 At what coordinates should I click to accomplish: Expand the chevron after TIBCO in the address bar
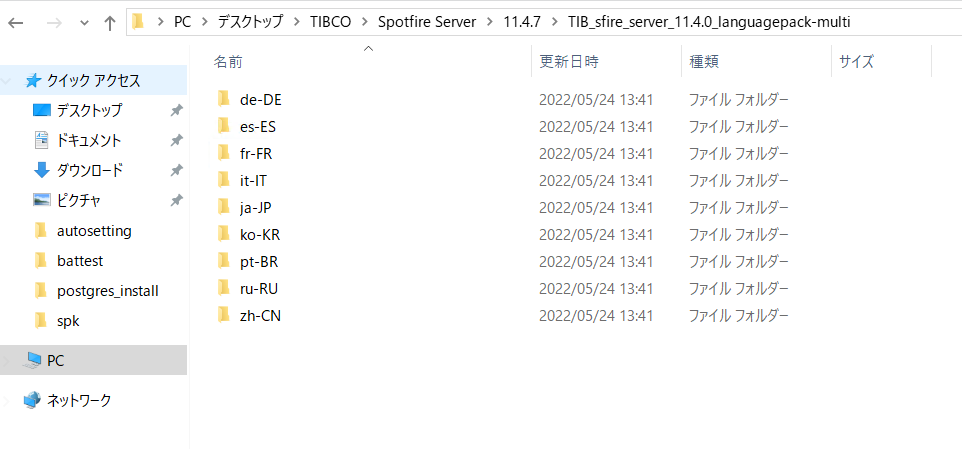click(364, 23)
